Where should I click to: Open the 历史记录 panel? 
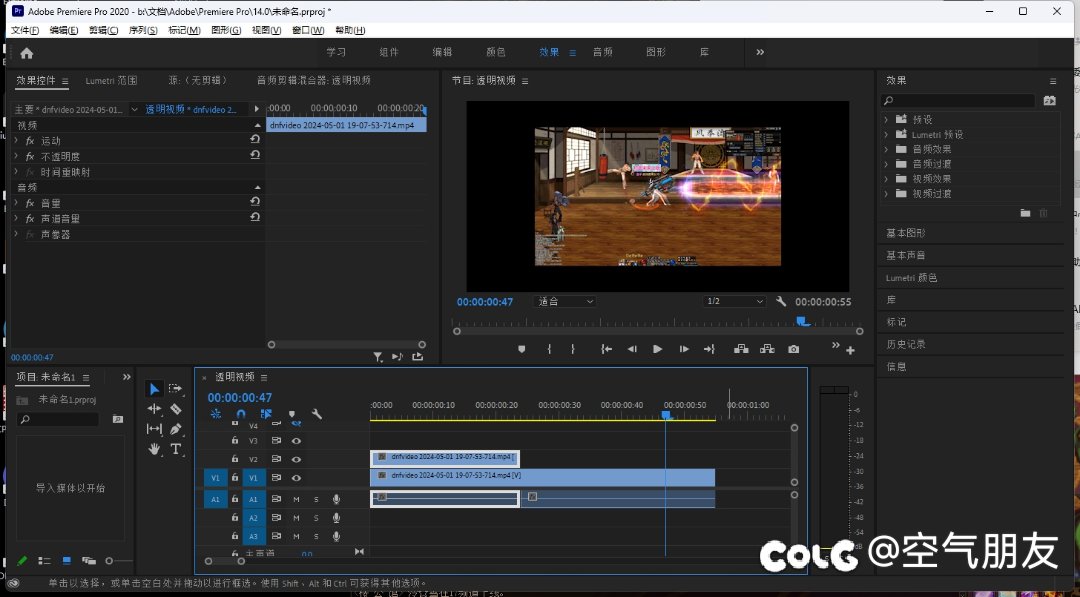point(906,344)
